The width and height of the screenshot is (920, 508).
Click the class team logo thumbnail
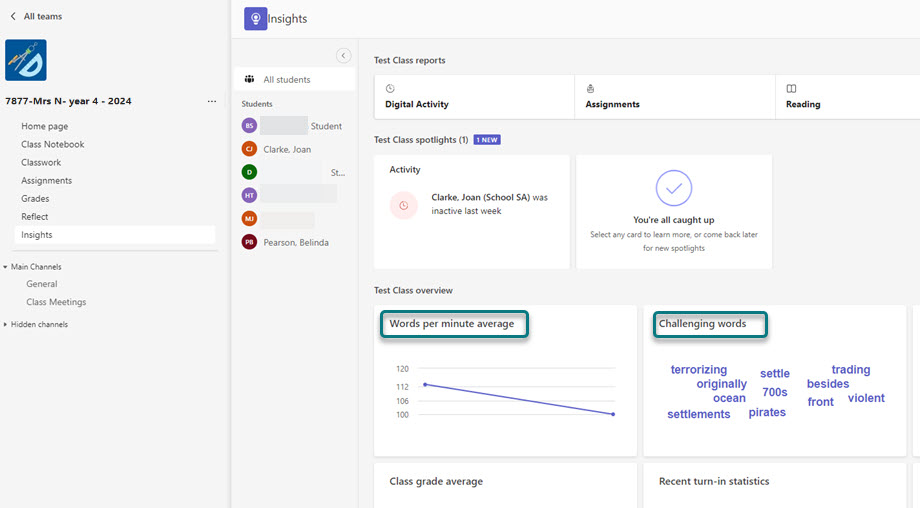(26, 60)
